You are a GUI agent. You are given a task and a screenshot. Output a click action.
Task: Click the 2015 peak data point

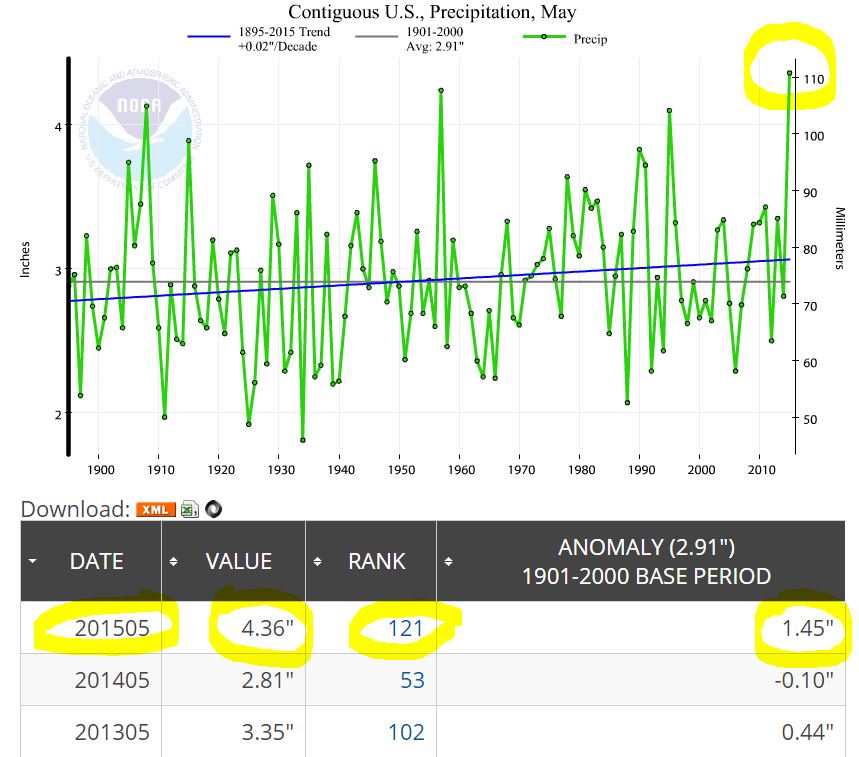click(789, 73)
